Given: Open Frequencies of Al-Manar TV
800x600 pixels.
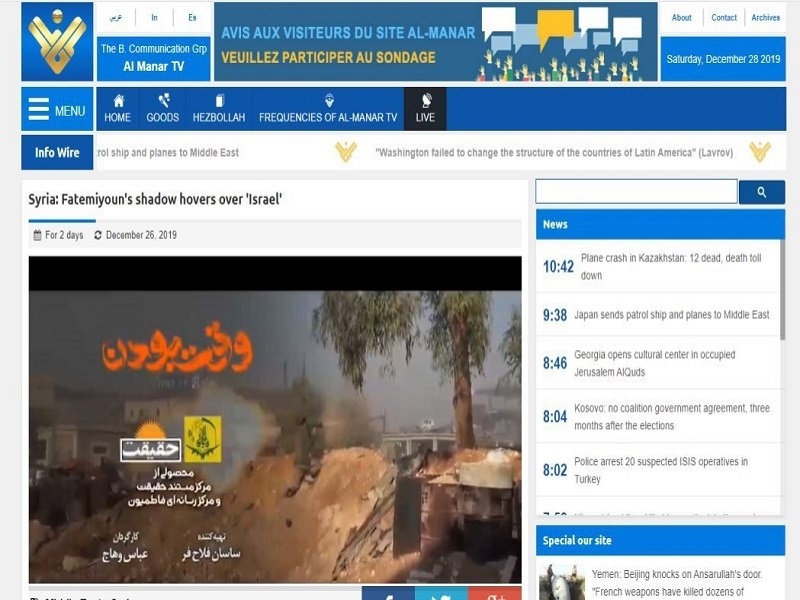Looking at the screenshot, I should pos(328,109).
